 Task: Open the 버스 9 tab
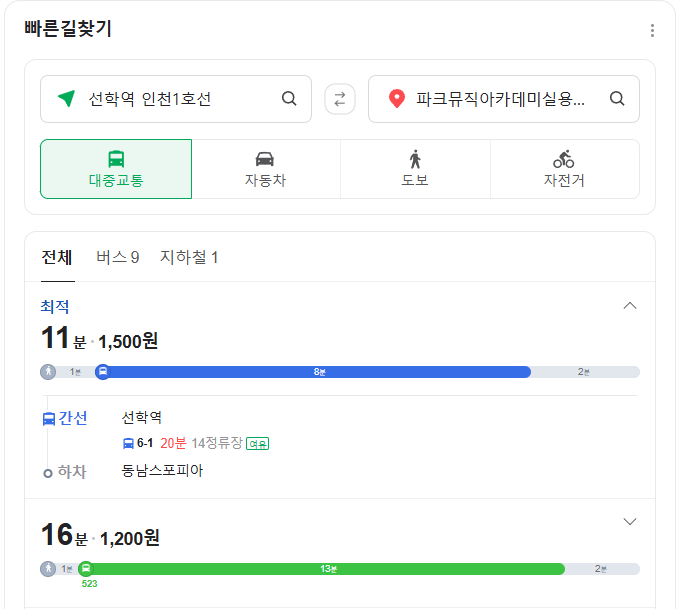tap(117, 258)
